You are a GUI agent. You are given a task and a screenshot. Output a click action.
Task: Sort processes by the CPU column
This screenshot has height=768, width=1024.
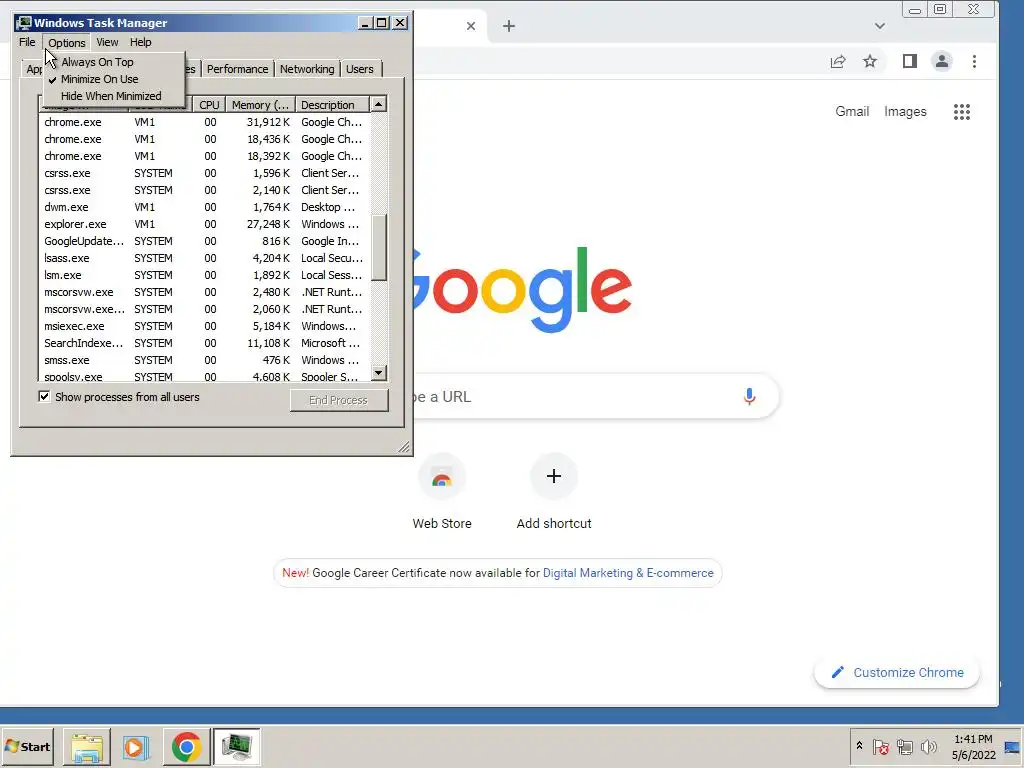pyautogui.click(x=209, y=104)
